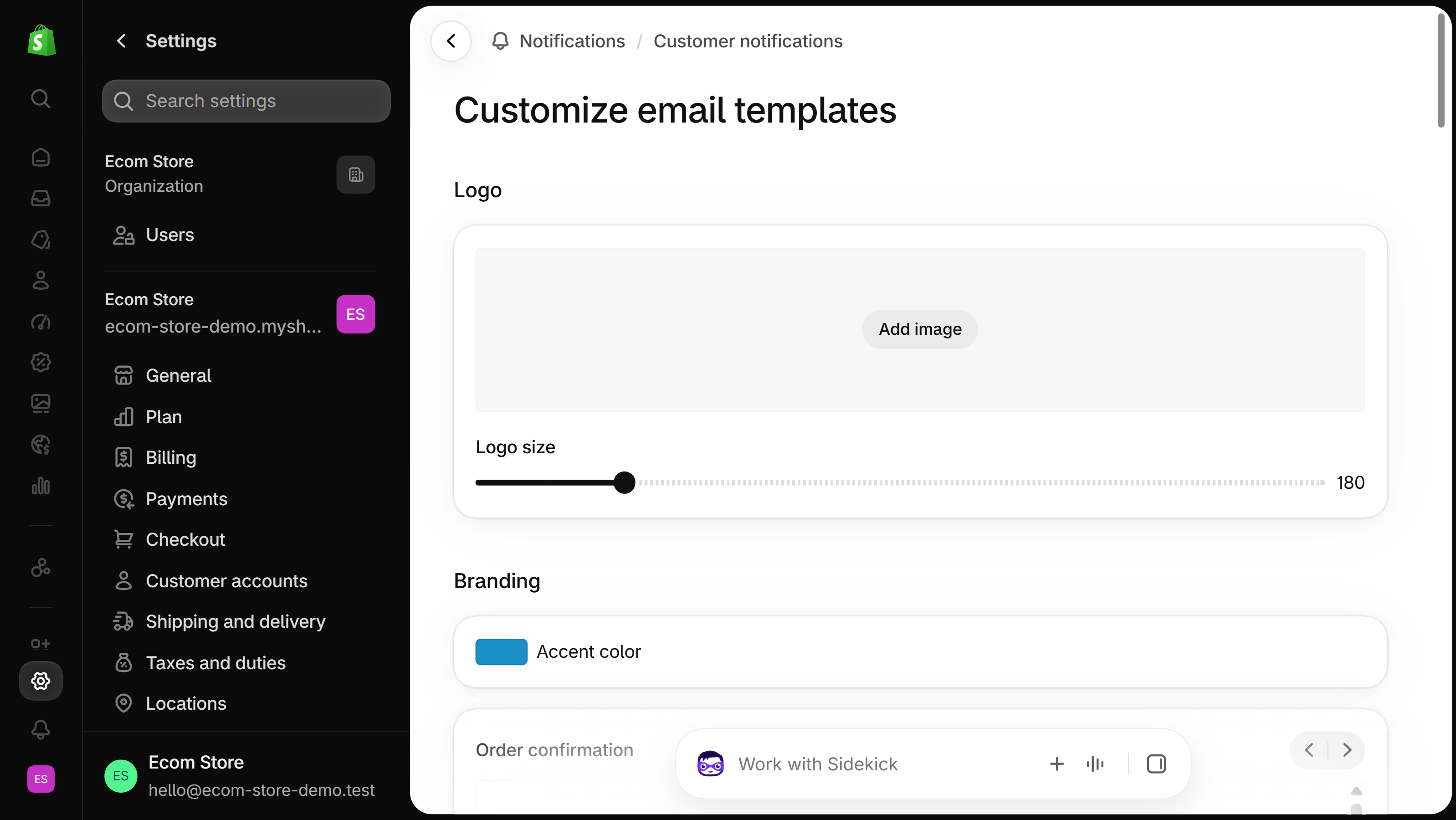
Task: Open the Products tag icon
Action: coord(41,240)
